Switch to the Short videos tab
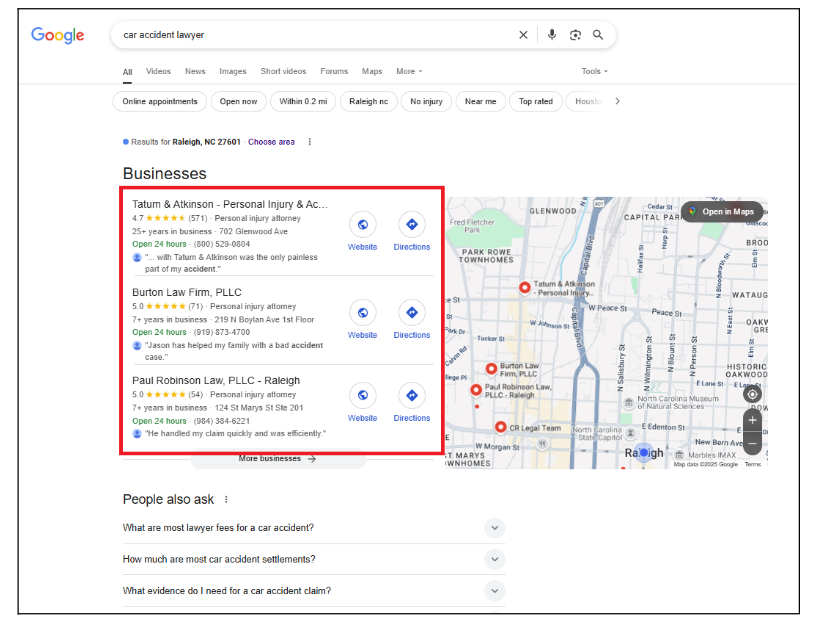 pyautogui.click(x=283, y=72)
